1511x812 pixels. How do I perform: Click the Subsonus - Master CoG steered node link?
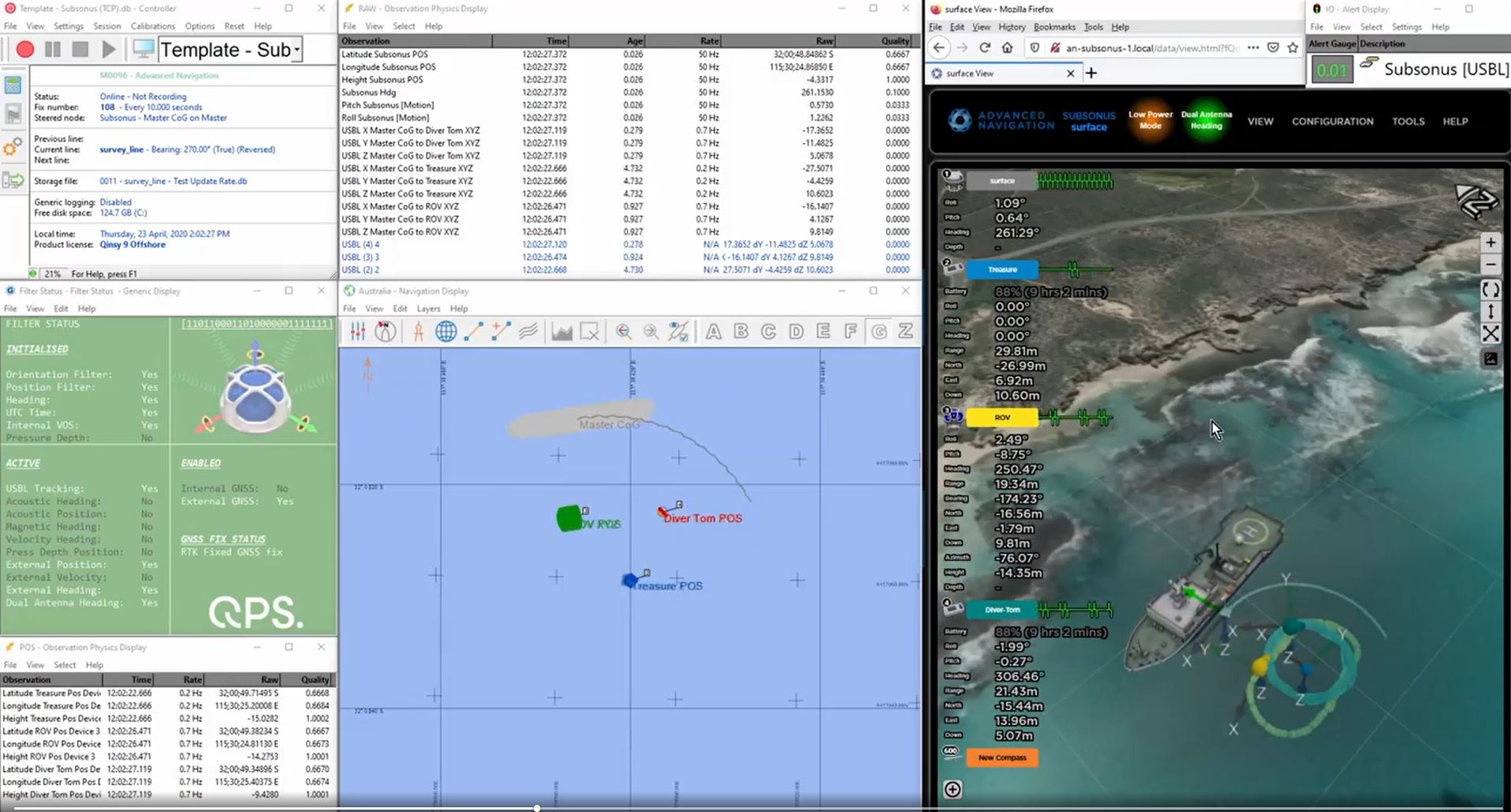click(x=163, y=118)
